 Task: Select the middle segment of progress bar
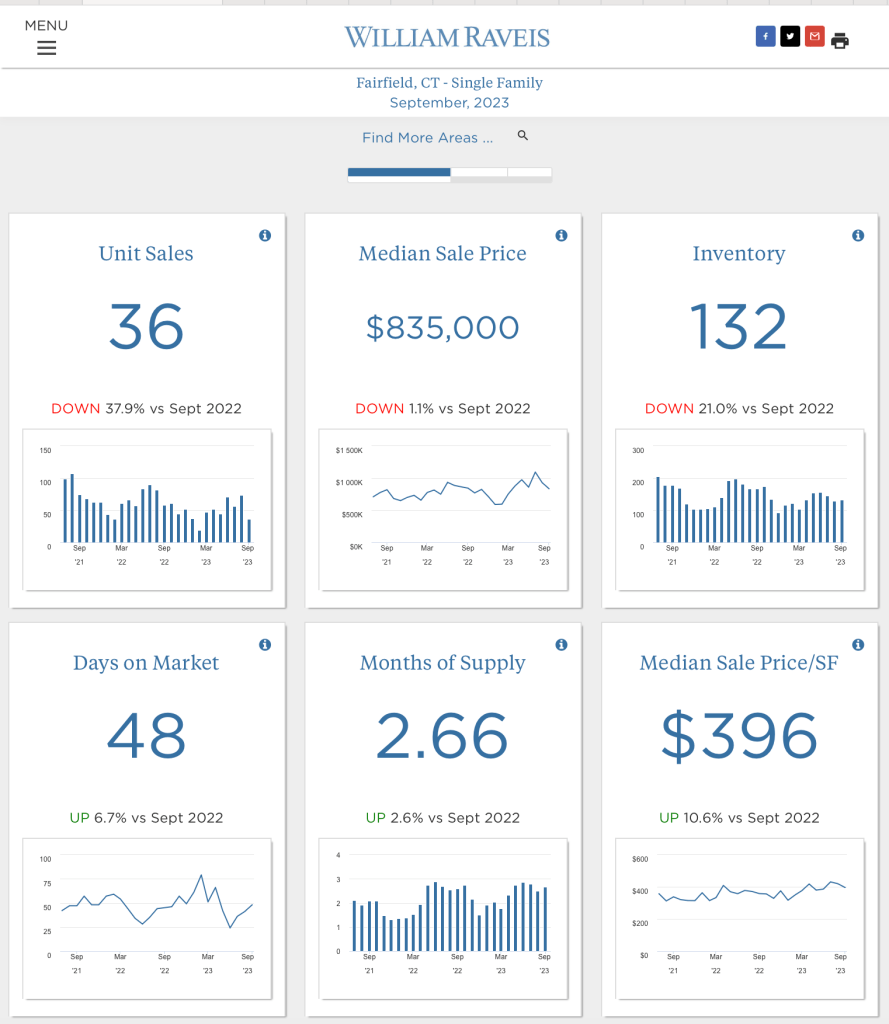(x=479, y=172)
